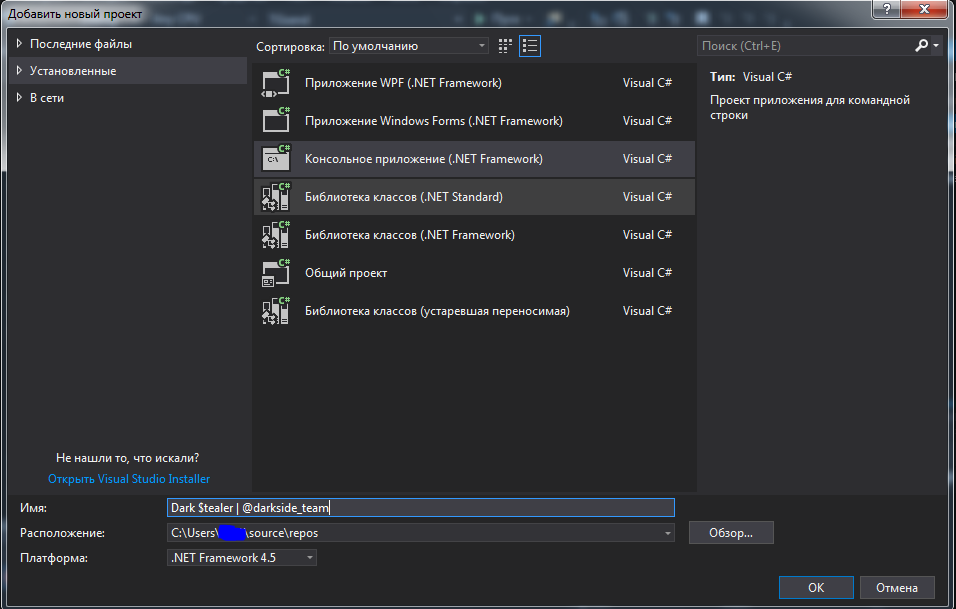Click Visual C# label in WPF row

[647, 83]
